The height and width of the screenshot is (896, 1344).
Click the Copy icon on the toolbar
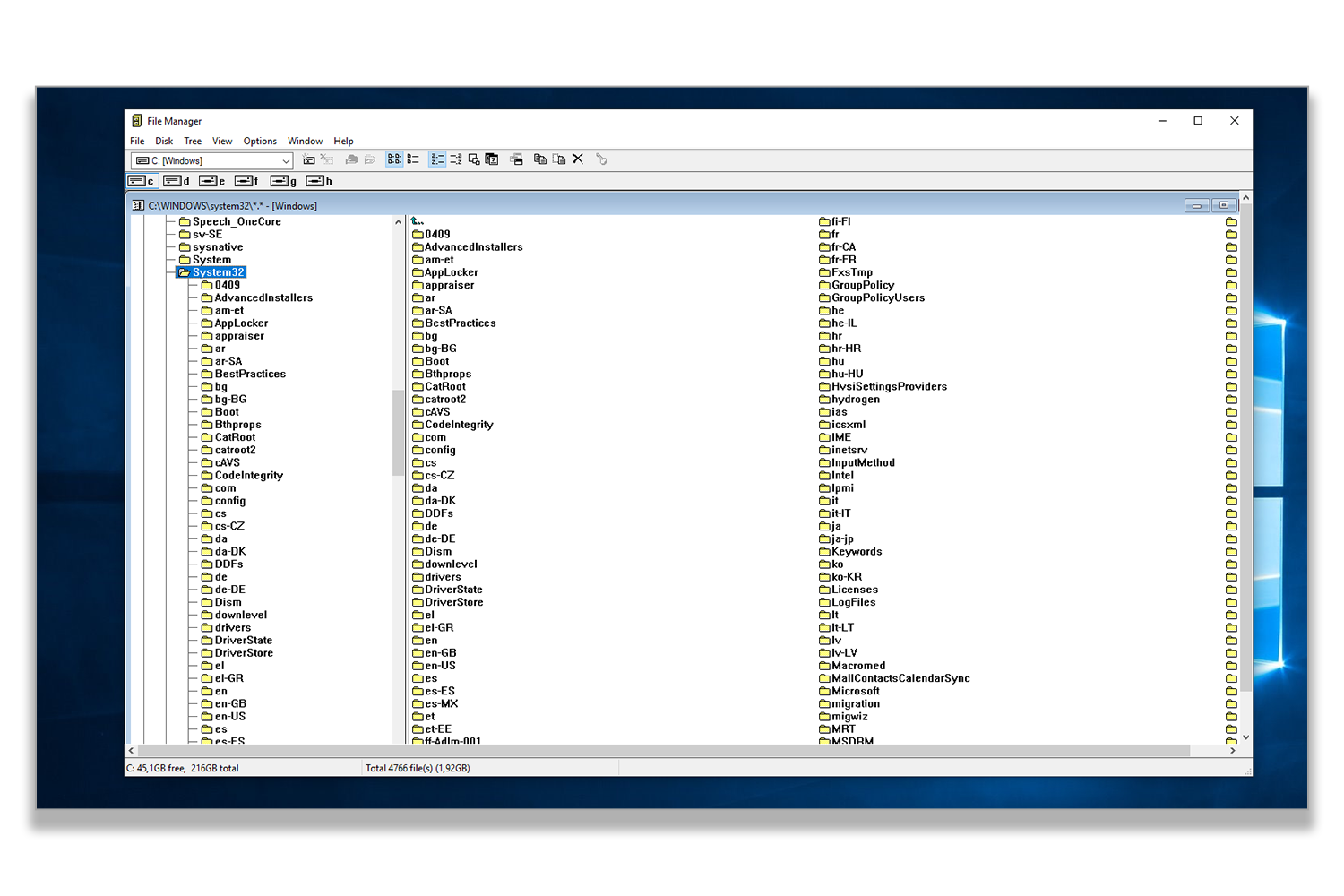pos(539,159)
